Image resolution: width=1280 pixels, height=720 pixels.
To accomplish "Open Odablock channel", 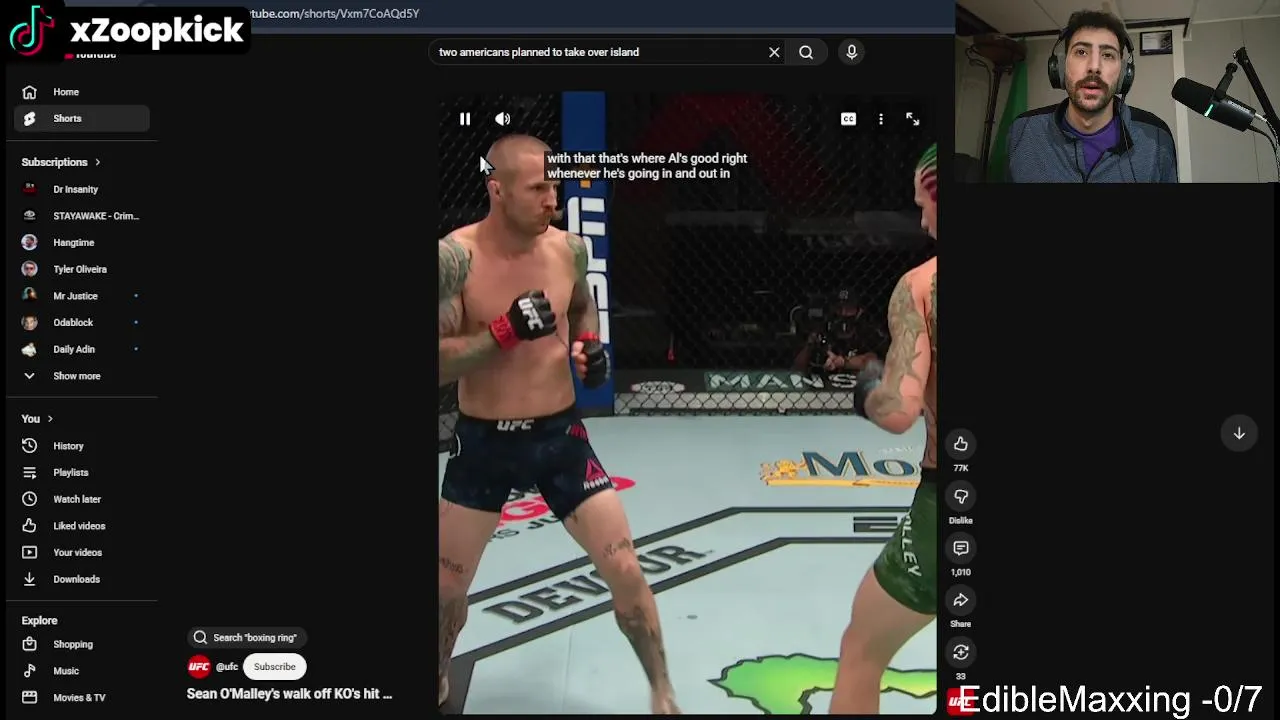I will coord(82,322).
